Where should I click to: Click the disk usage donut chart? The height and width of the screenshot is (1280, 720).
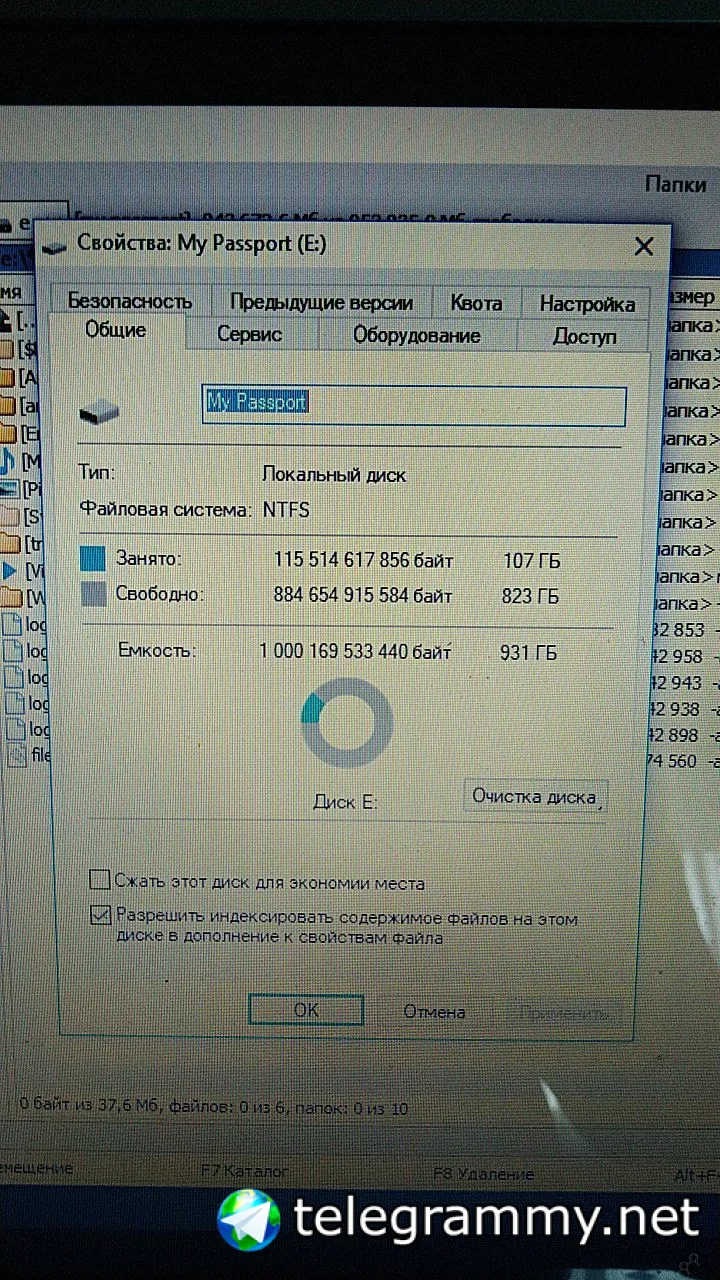(346, 722)
